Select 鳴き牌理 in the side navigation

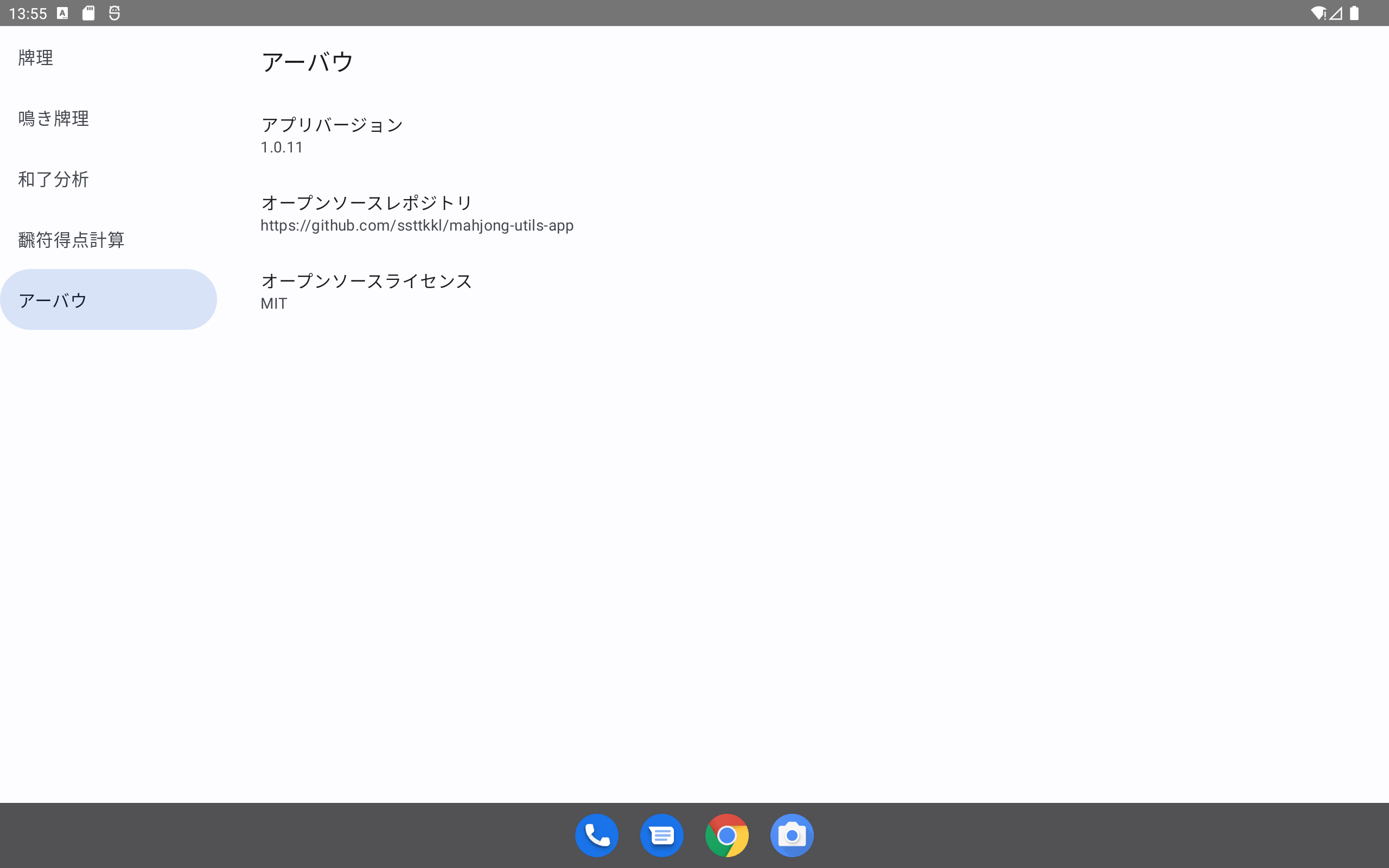tap(53, 119)
